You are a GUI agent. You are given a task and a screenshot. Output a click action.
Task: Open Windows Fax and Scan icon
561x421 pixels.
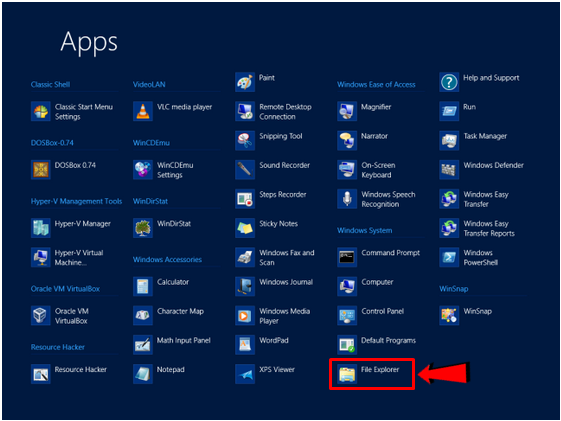(245, 257)
